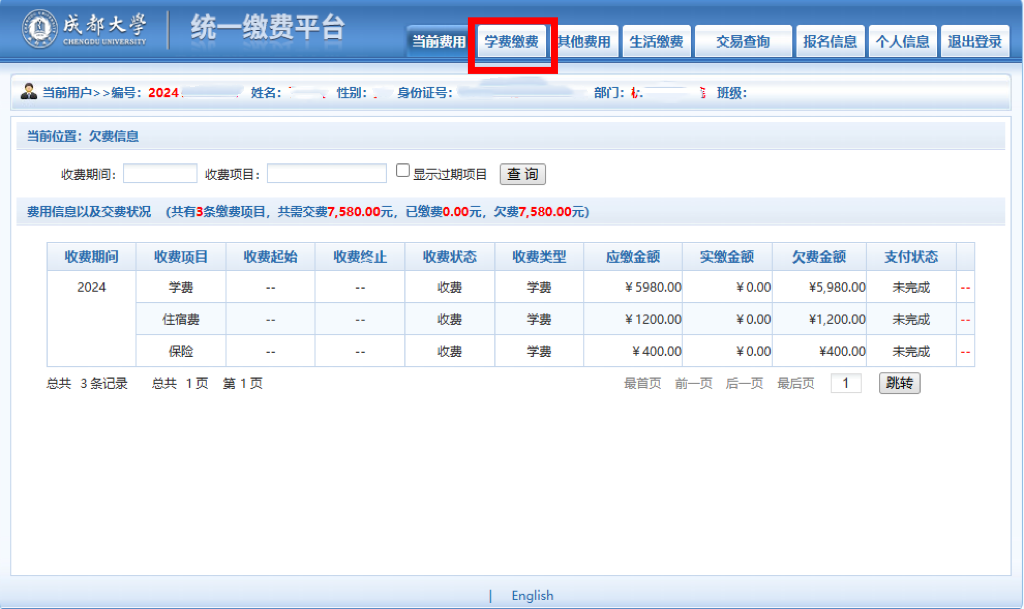1024x609 pixels.
Task: Click the 前一页 previous page link
Action: 694,384
